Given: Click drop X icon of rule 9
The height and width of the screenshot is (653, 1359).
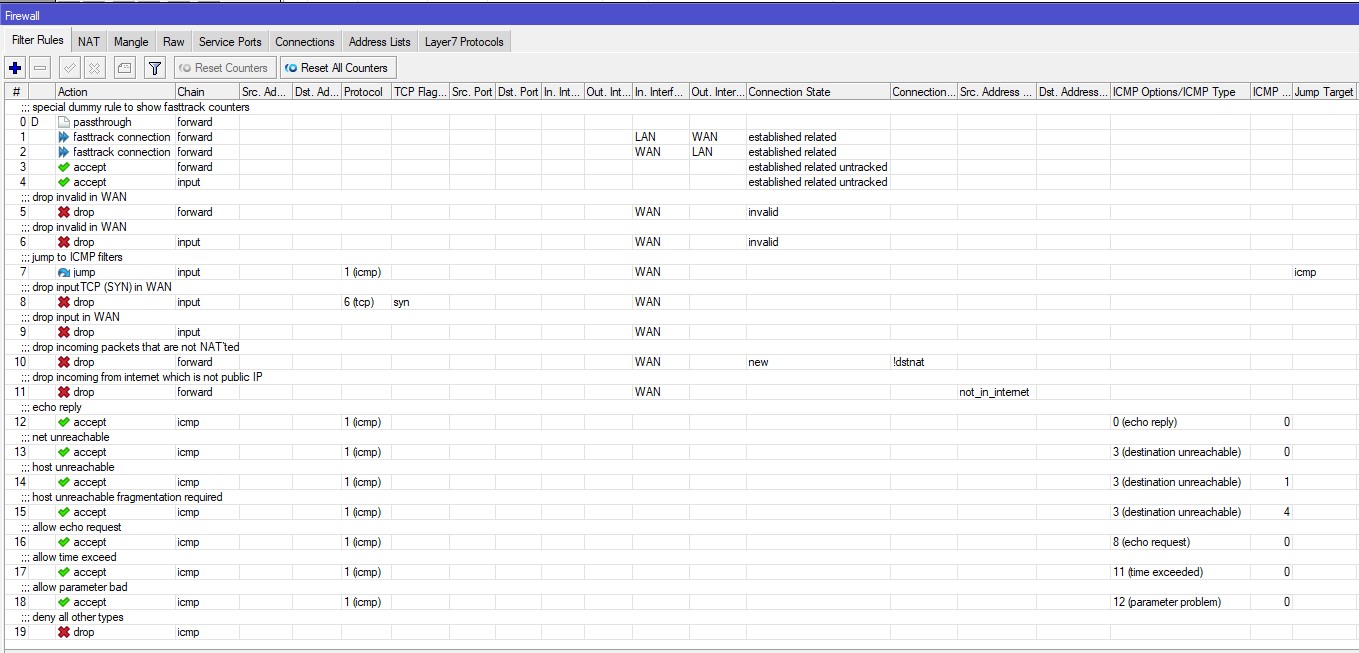Looking at the screenshot, I should [x=64, y=332].
